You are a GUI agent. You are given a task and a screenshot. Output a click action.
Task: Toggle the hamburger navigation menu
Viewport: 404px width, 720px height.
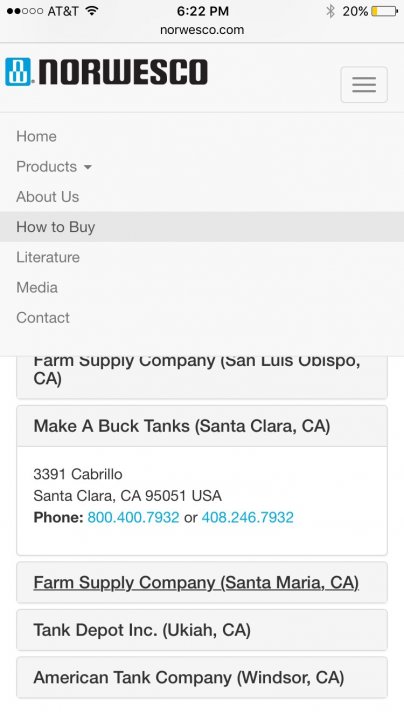[x=364, y=84]
